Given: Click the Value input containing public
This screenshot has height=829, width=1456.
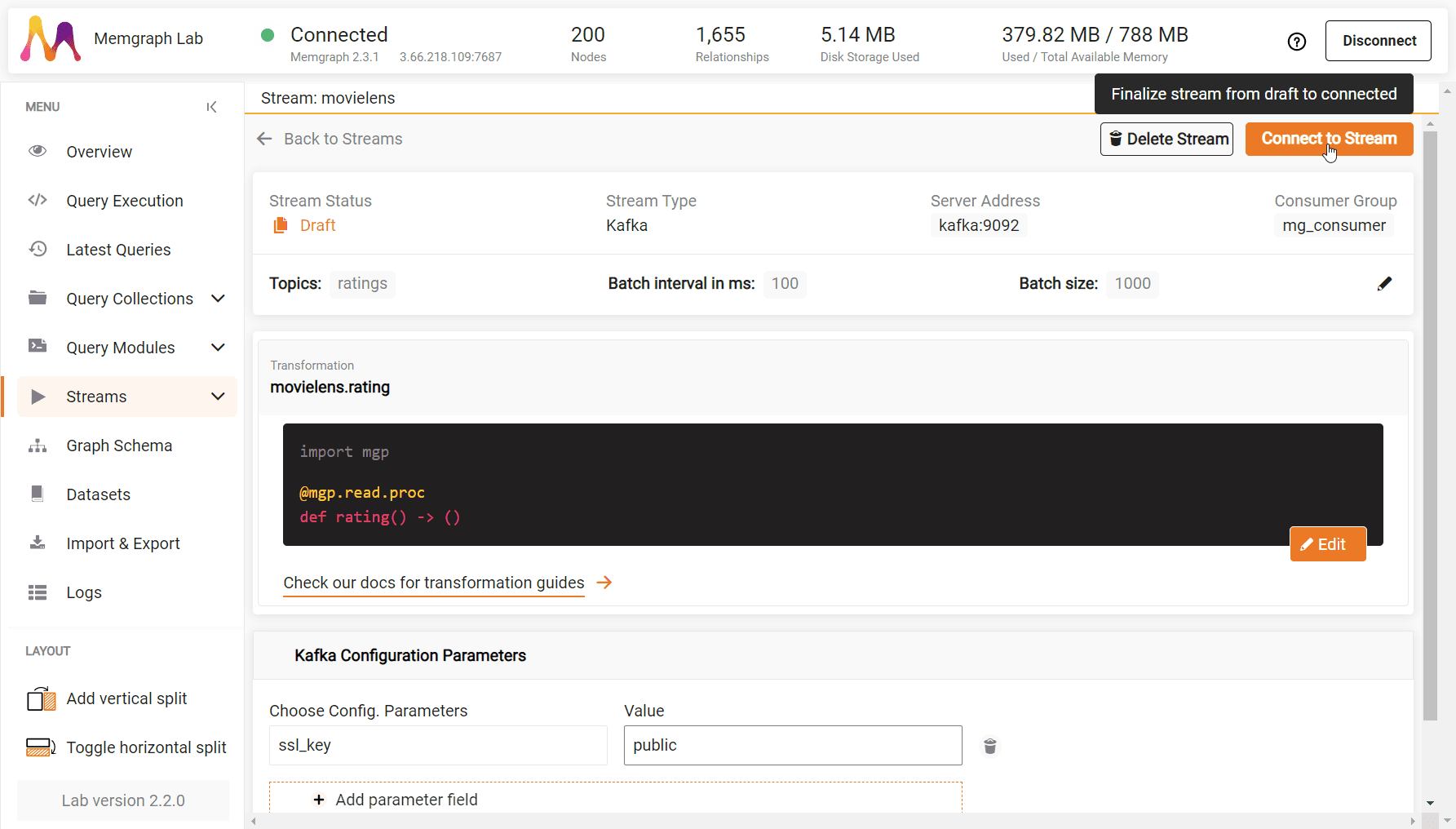Looking at the screenshot, I should (x=793, y=745).
